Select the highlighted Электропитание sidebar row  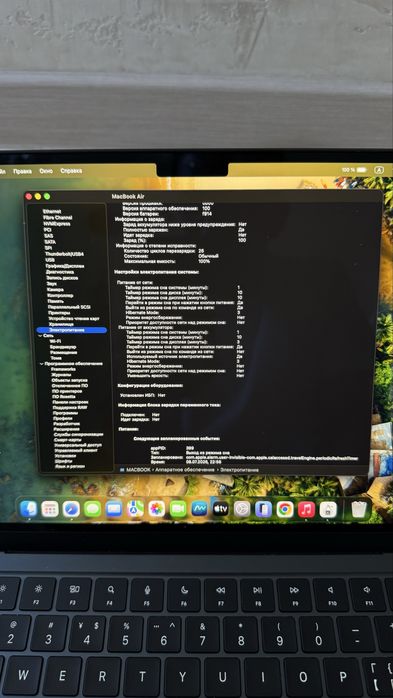coord(71,330)
